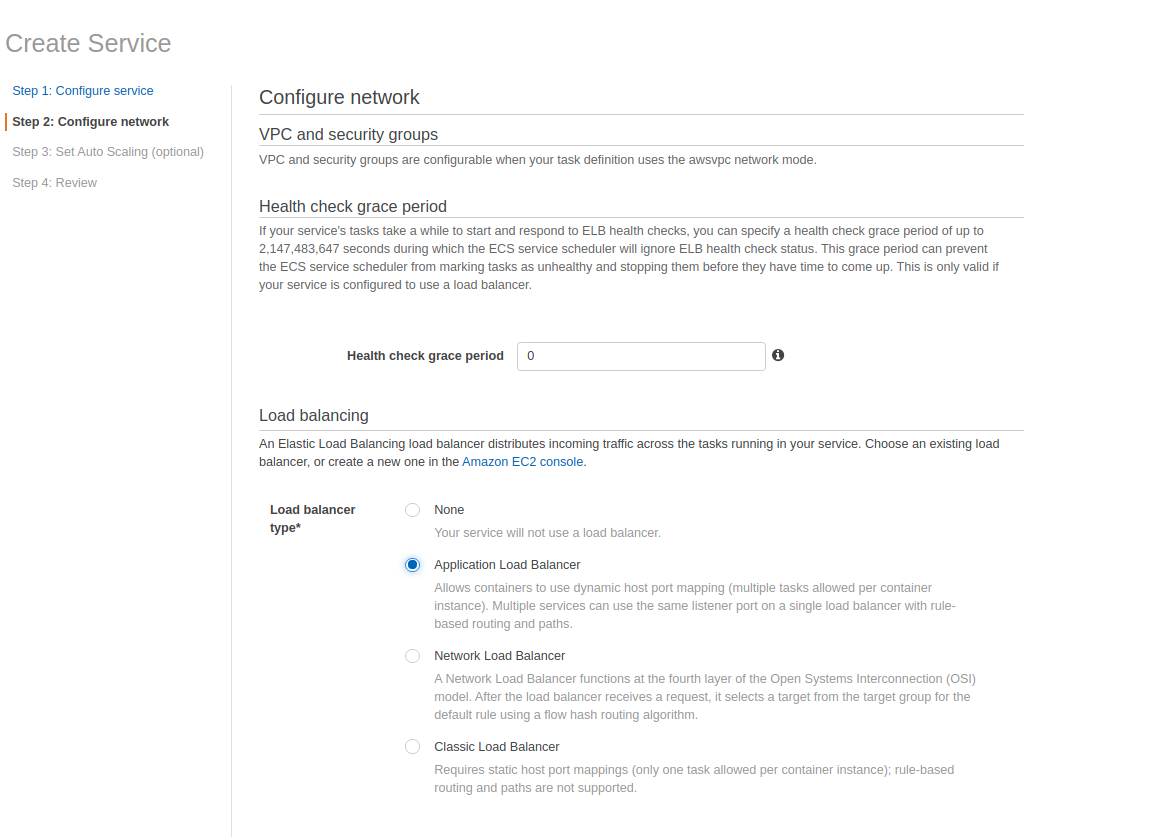Choose the Application Load Balancer radio button
The image size is (1173, 837).
tap(412, 565)
